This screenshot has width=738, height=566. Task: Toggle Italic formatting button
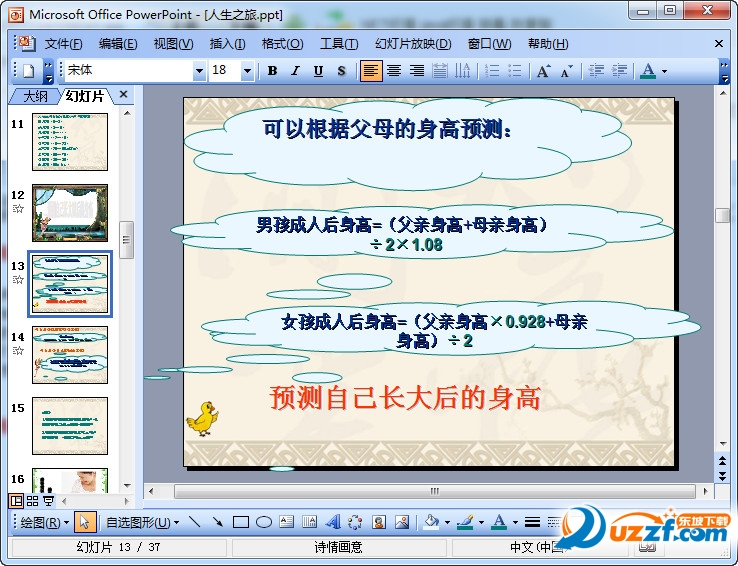[295, 71]
